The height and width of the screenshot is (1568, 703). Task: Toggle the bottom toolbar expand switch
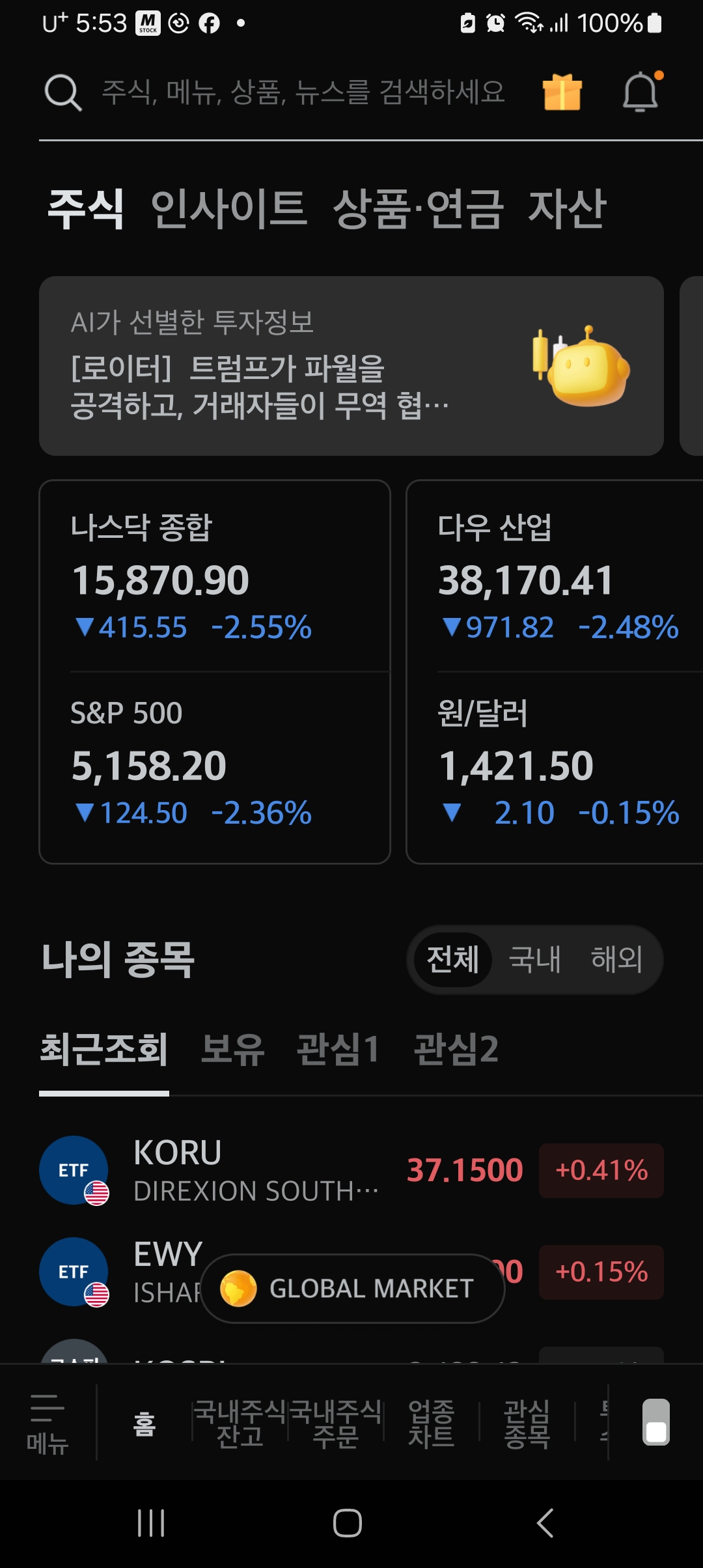click(655, 1422)
